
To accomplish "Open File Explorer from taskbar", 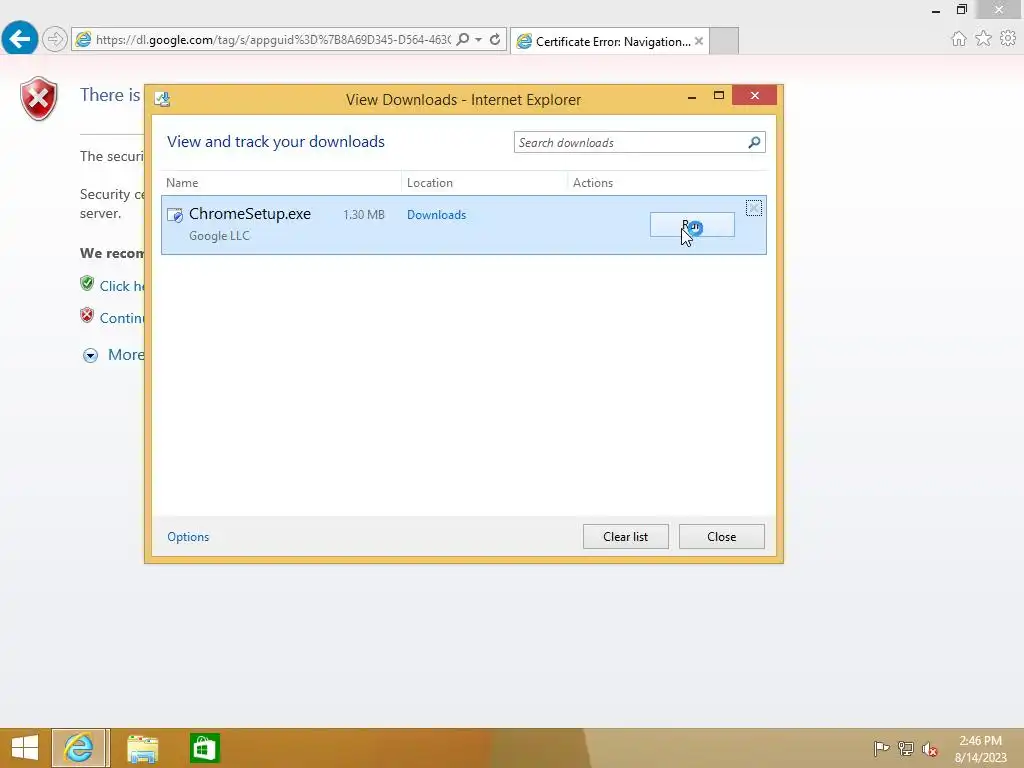I will pyautogui.click(x=142, y=748).
